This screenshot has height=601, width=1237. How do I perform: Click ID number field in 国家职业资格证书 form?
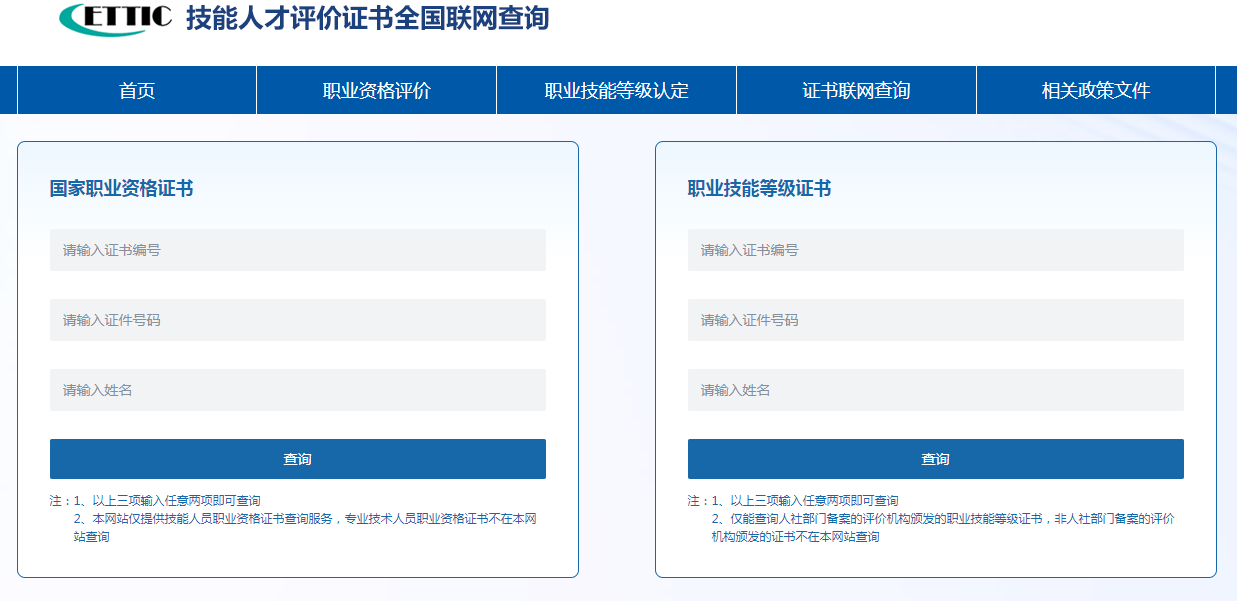click(x=297, y=320)
